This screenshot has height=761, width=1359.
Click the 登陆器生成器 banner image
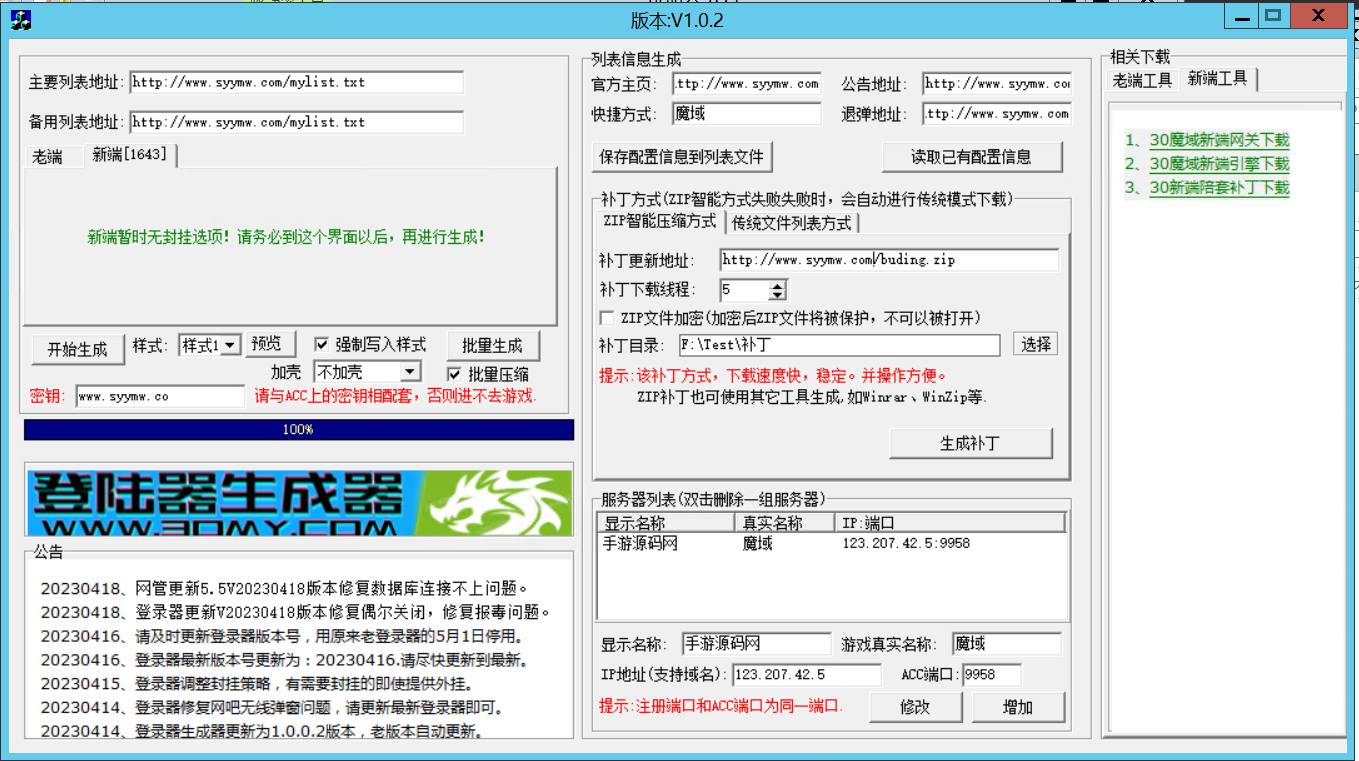coord(299,500)
